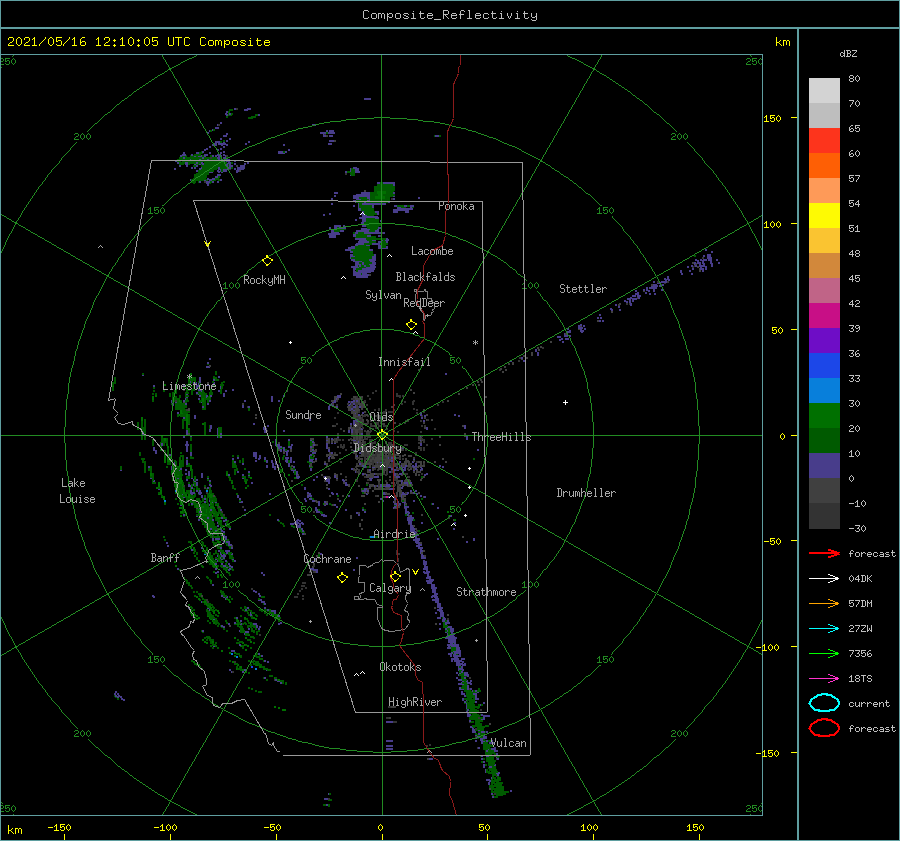Click the yellow diamond marker below RedDeer
This screenshot has height=841, width=900.
point(412,325)
